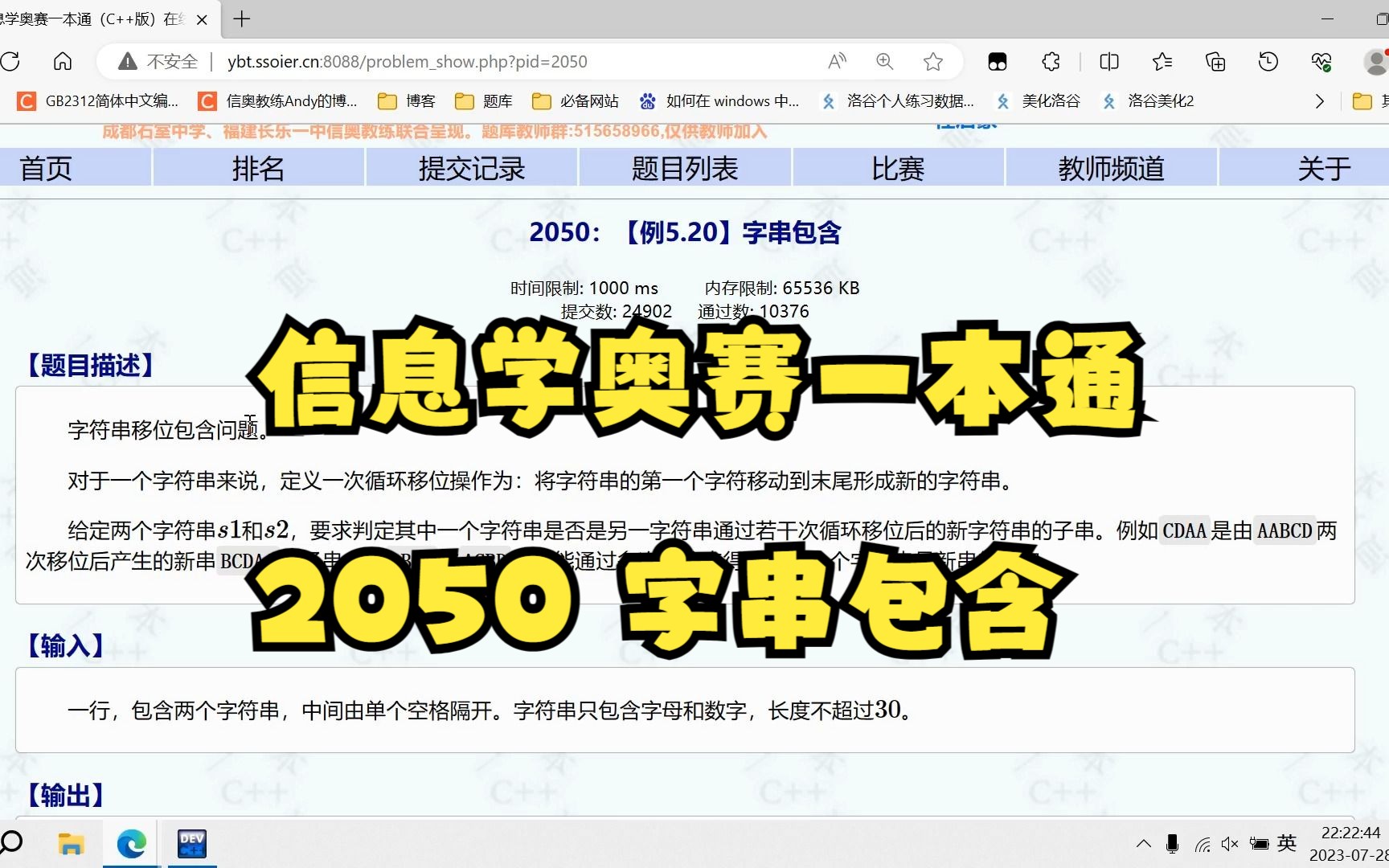Launch Dev-C++ from the taskbar
The width and height of the screenshot is (1389, 868).
click(x=191, y=844)
